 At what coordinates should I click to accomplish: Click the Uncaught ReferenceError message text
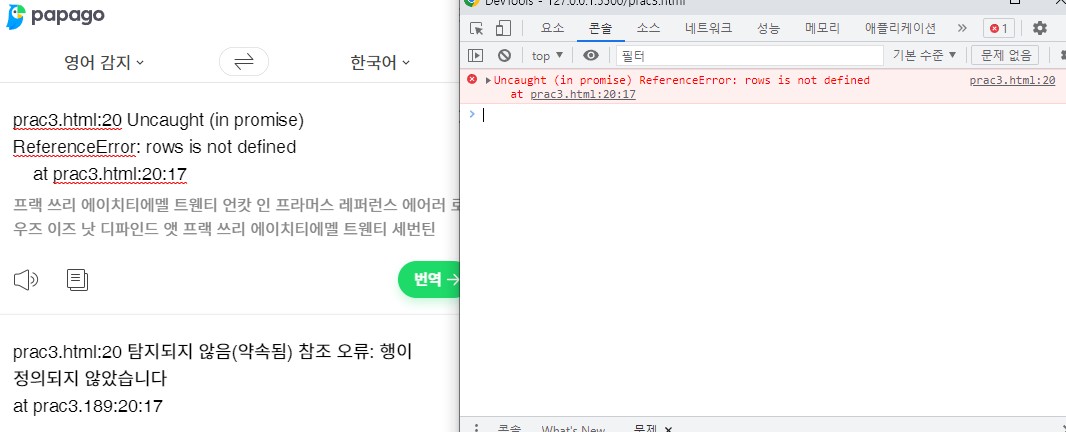point(682,80)
